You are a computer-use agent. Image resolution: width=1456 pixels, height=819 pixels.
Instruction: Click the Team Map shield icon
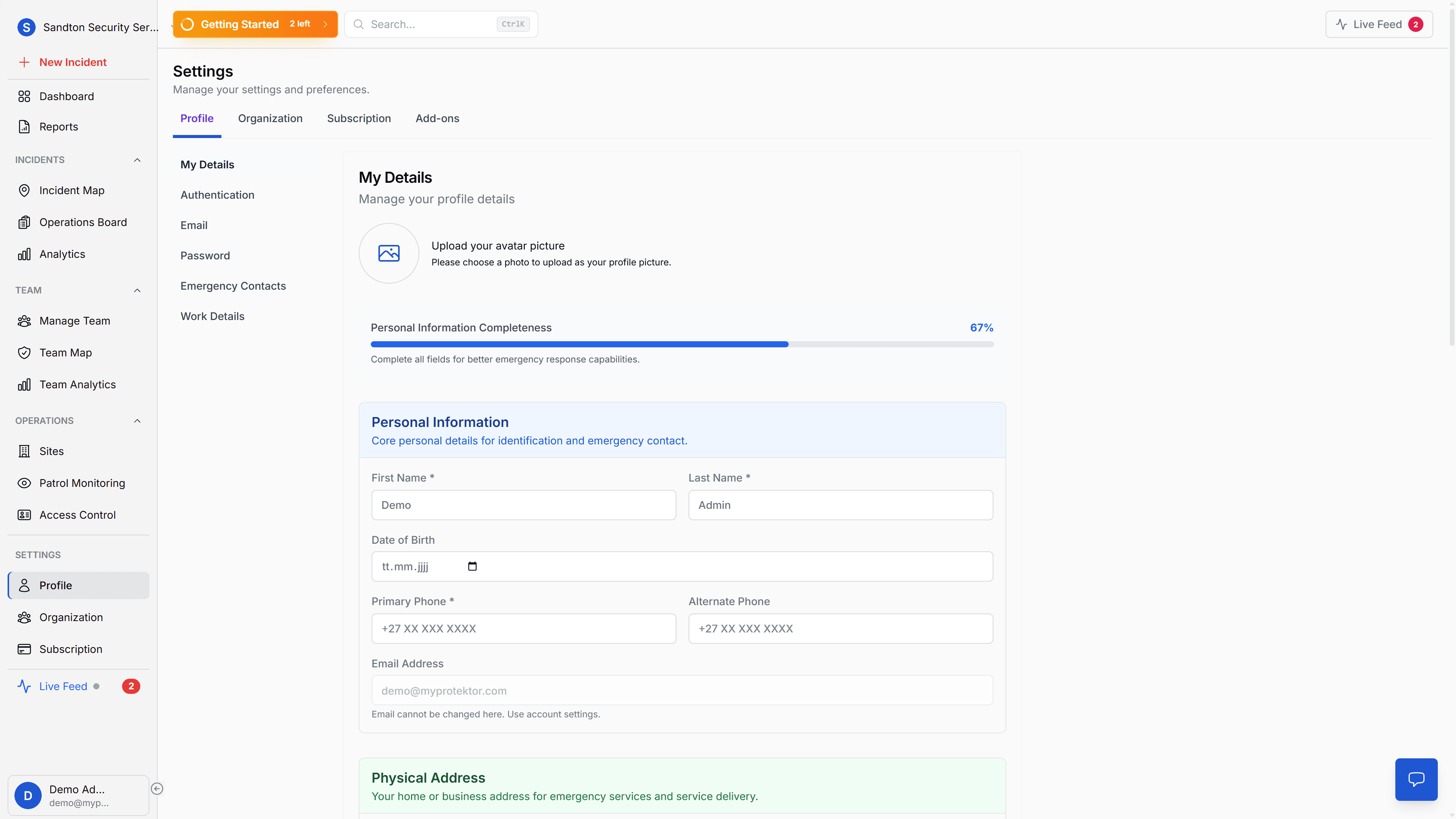[24, 353]
